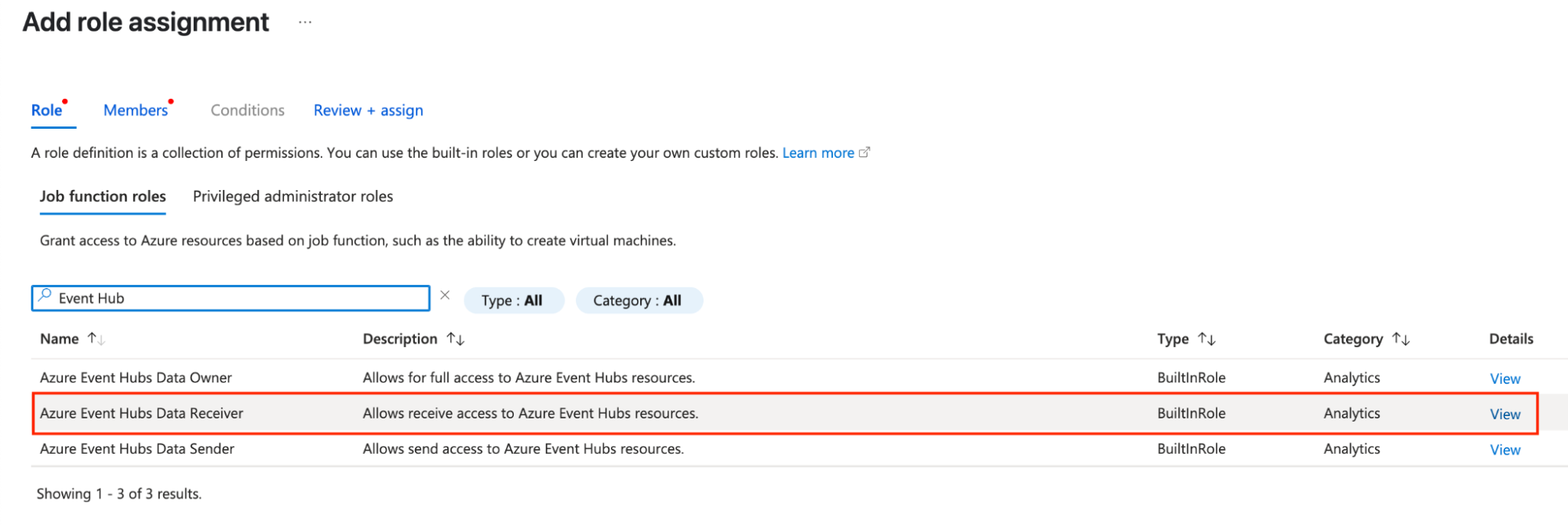The height and width of the screenshot is (526, 1568).
Task: Open the Type : All filter
Action: coord(514,300)
